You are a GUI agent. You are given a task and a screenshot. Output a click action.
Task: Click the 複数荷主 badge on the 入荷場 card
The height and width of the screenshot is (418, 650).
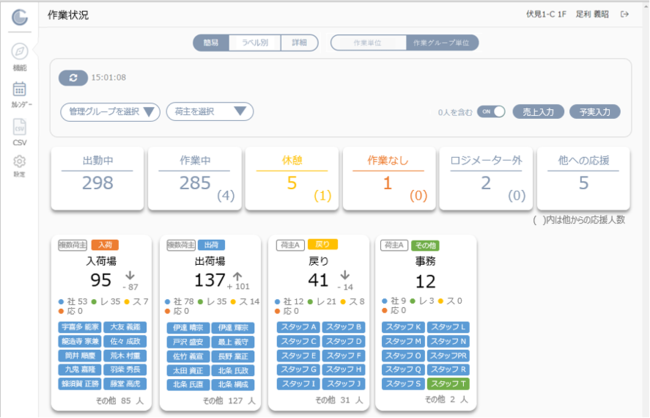point(73,245)
